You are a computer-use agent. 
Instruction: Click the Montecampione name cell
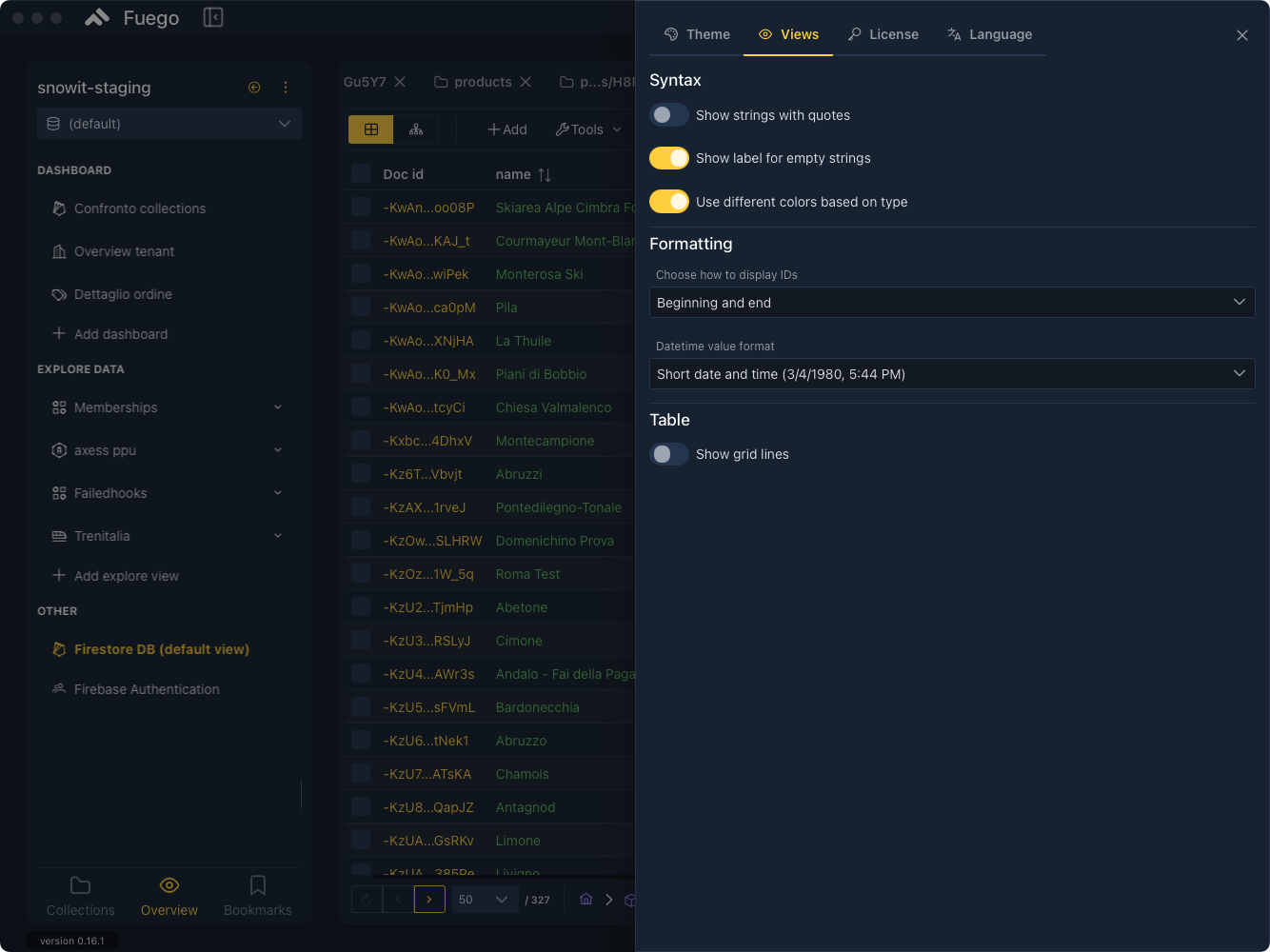545,441
